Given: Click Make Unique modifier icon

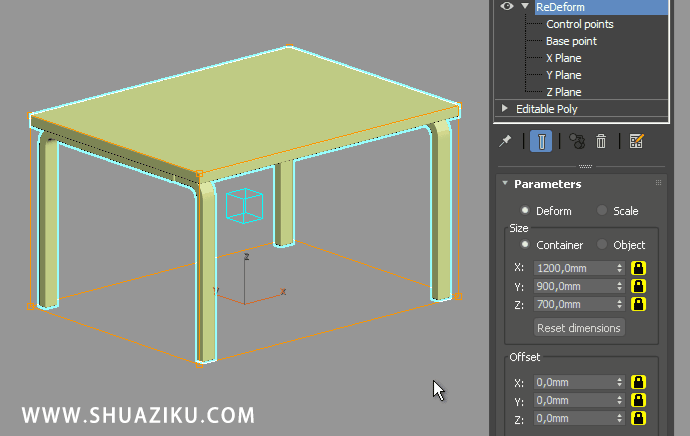Looking at the screenshot, I should pos(575,142).
